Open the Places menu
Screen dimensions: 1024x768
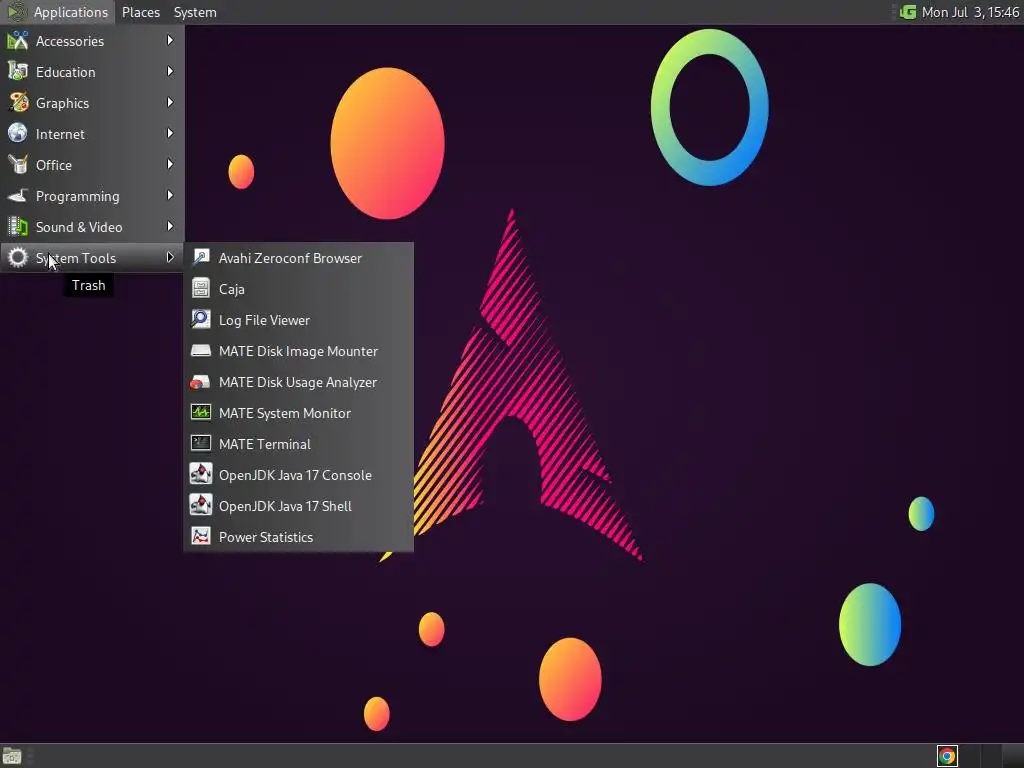pyautogui.click(x=141, y=12)
